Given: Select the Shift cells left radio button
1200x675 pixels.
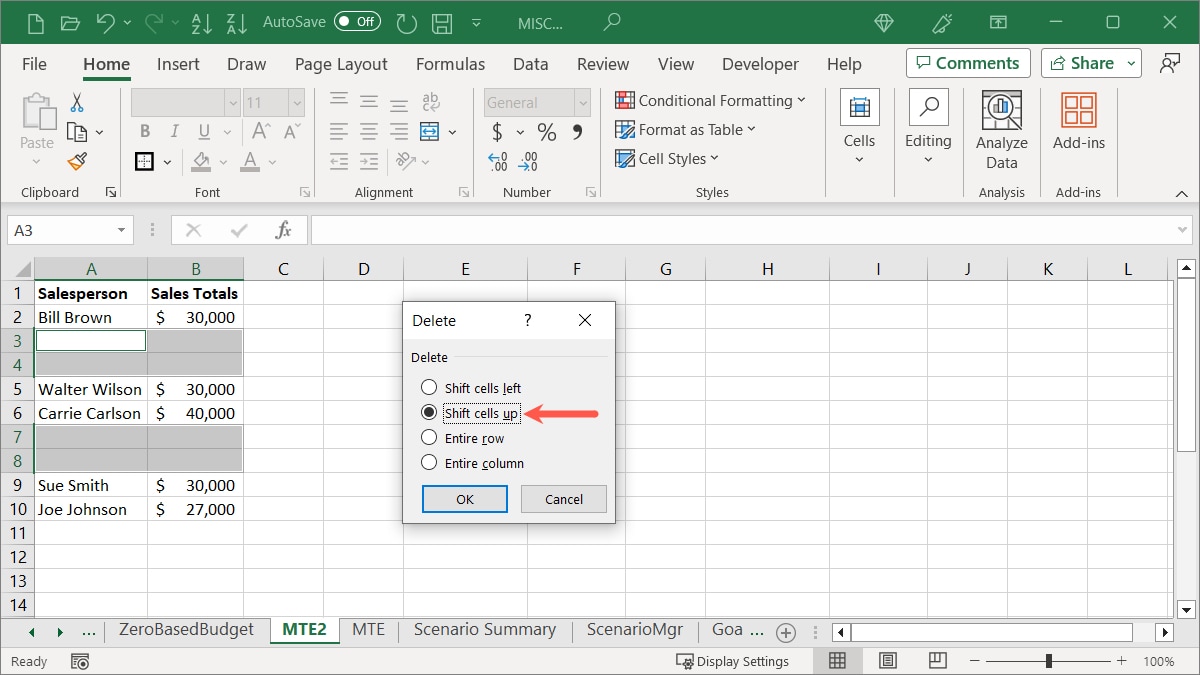Looking at the screenshot, I should [430, 387].
